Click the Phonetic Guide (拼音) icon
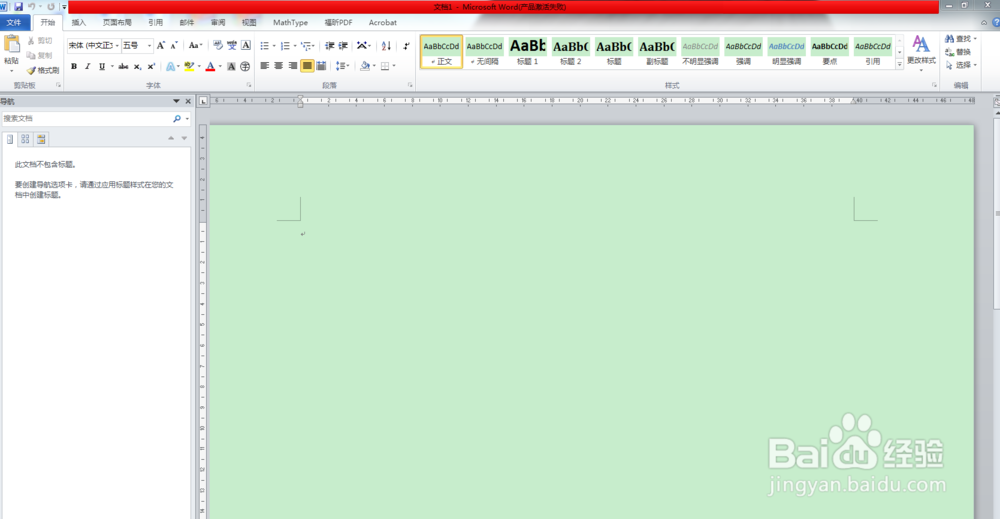1000x519 pixels. tap(232, 45)
